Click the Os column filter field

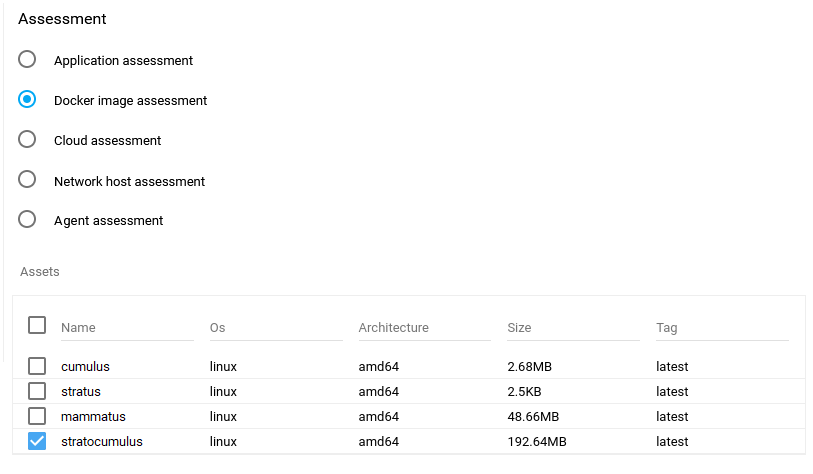[x=275, y=328]
